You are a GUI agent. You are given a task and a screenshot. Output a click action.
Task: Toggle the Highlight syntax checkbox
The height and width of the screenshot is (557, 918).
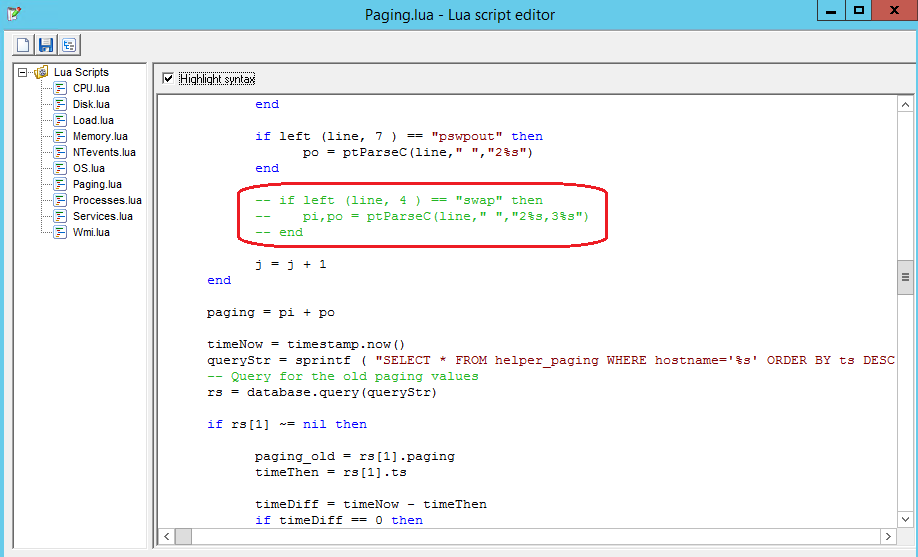[168, 78]
